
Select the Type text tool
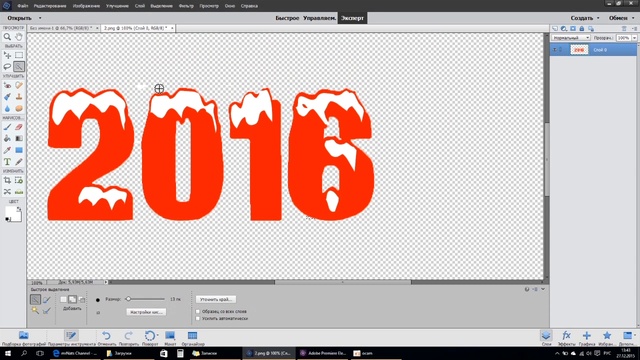click(x=7, y=162)
